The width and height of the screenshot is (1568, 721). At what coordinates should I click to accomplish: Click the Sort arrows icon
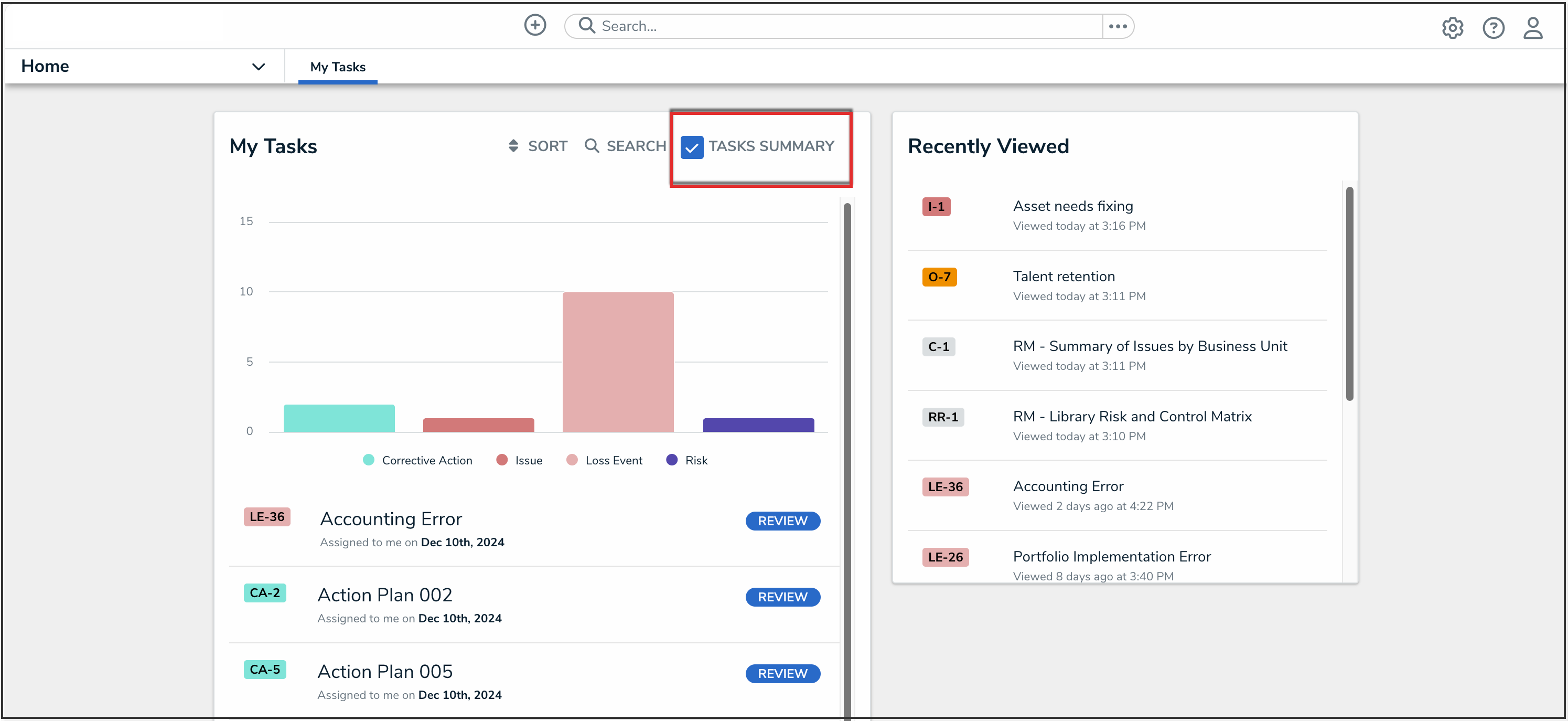[x=513, y=146]
